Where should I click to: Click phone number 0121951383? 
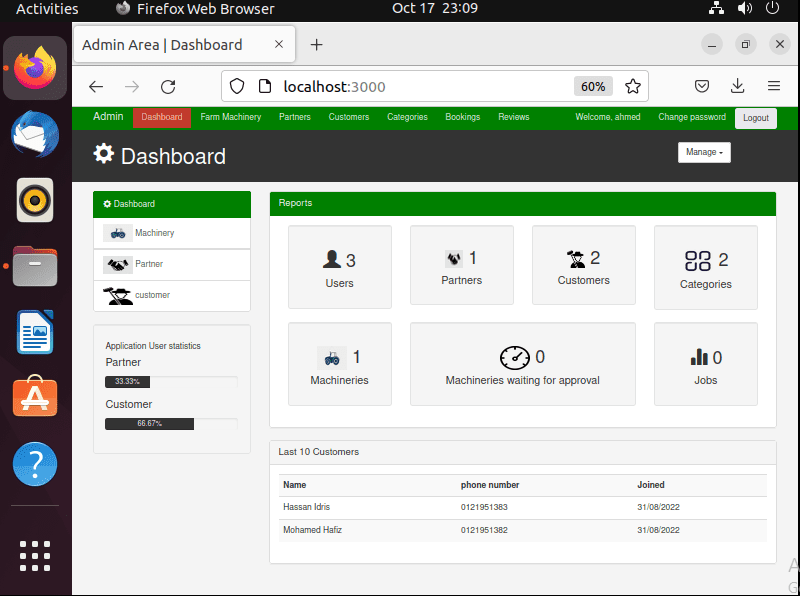click(x=484, y=507)
